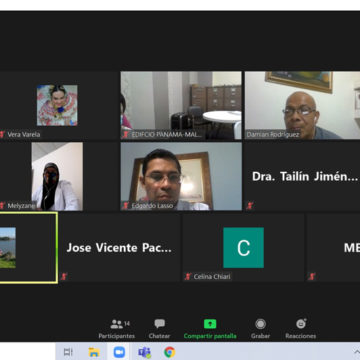Open the Reacciones menu
This screenshot has height=360, width=360.
click(x=301, y=329)
